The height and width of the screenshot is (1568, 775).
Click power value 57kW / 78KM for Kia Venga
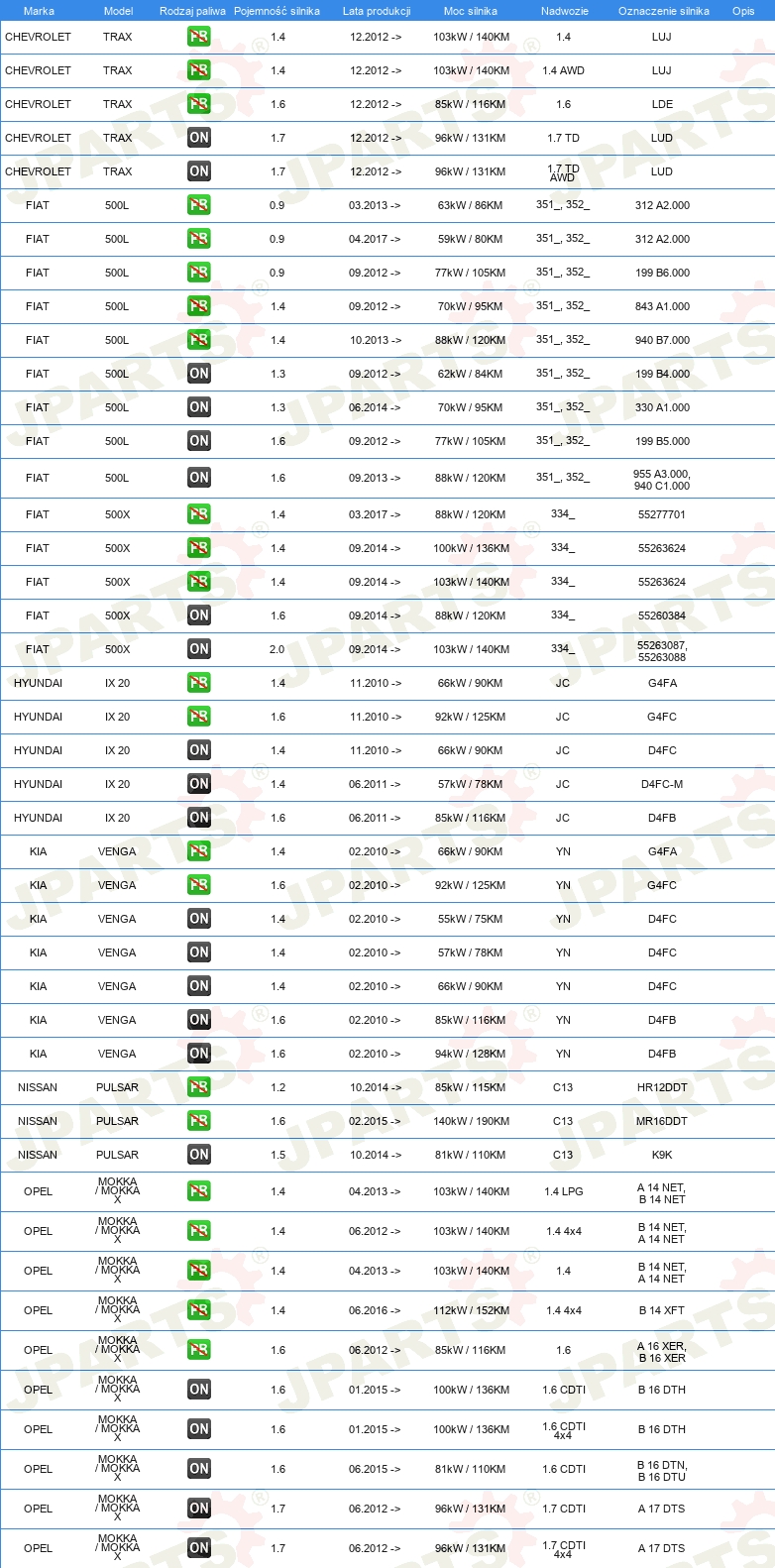(470, 952)
